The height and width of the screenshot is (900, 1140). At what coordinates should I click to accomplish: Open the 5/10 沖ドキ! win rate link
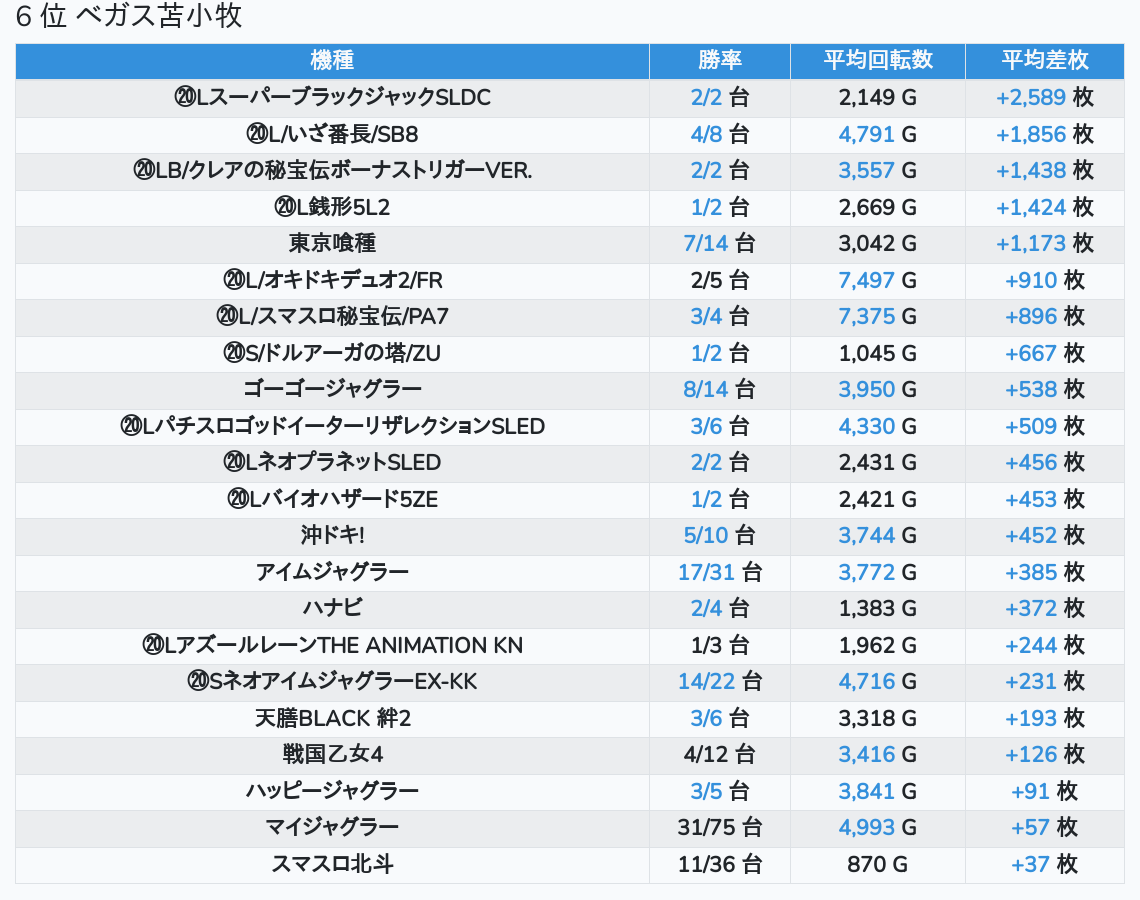(706, 536)
